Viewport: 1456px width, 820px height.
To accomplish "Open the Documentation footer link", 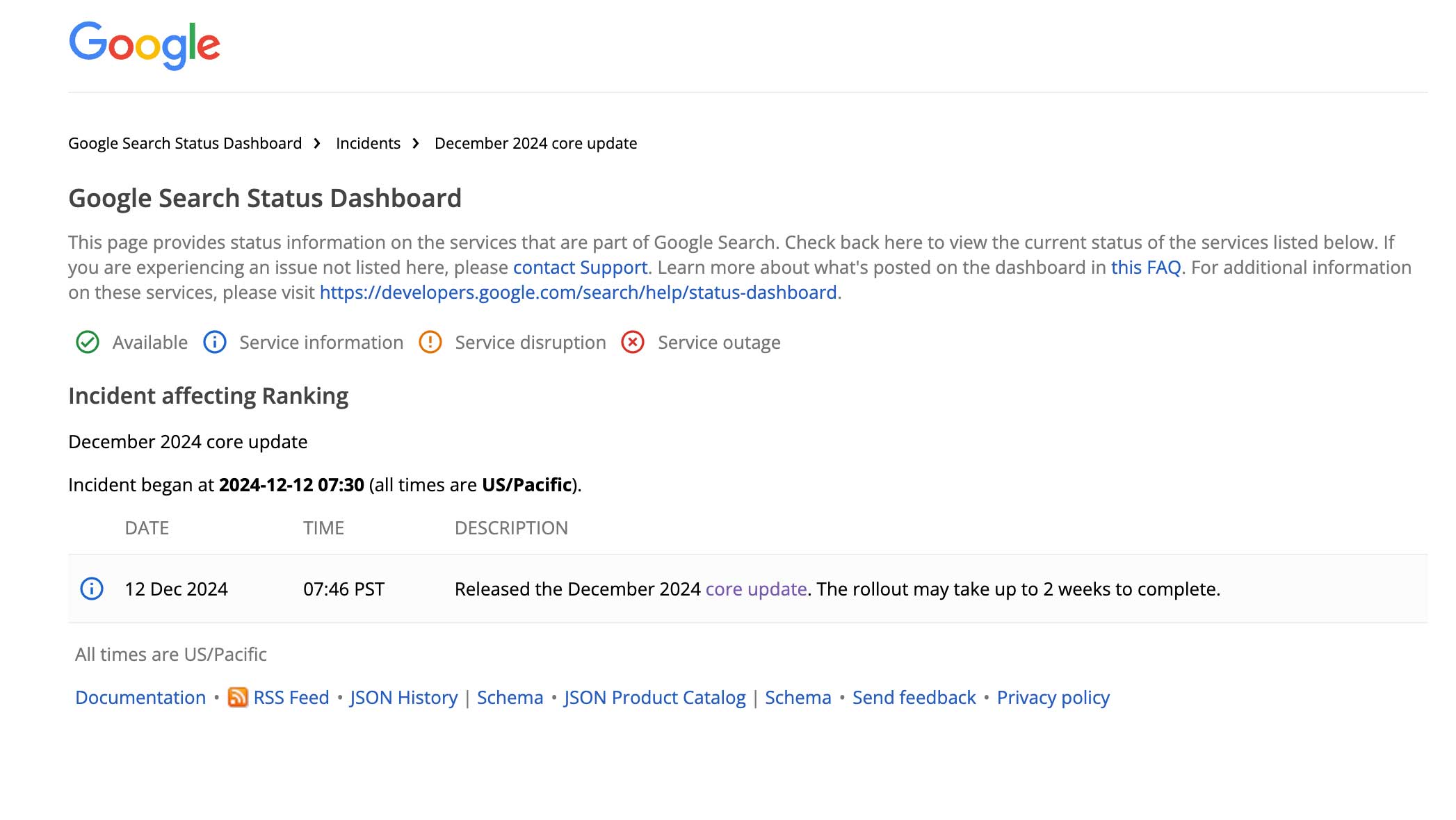I will tap(140, 698).
